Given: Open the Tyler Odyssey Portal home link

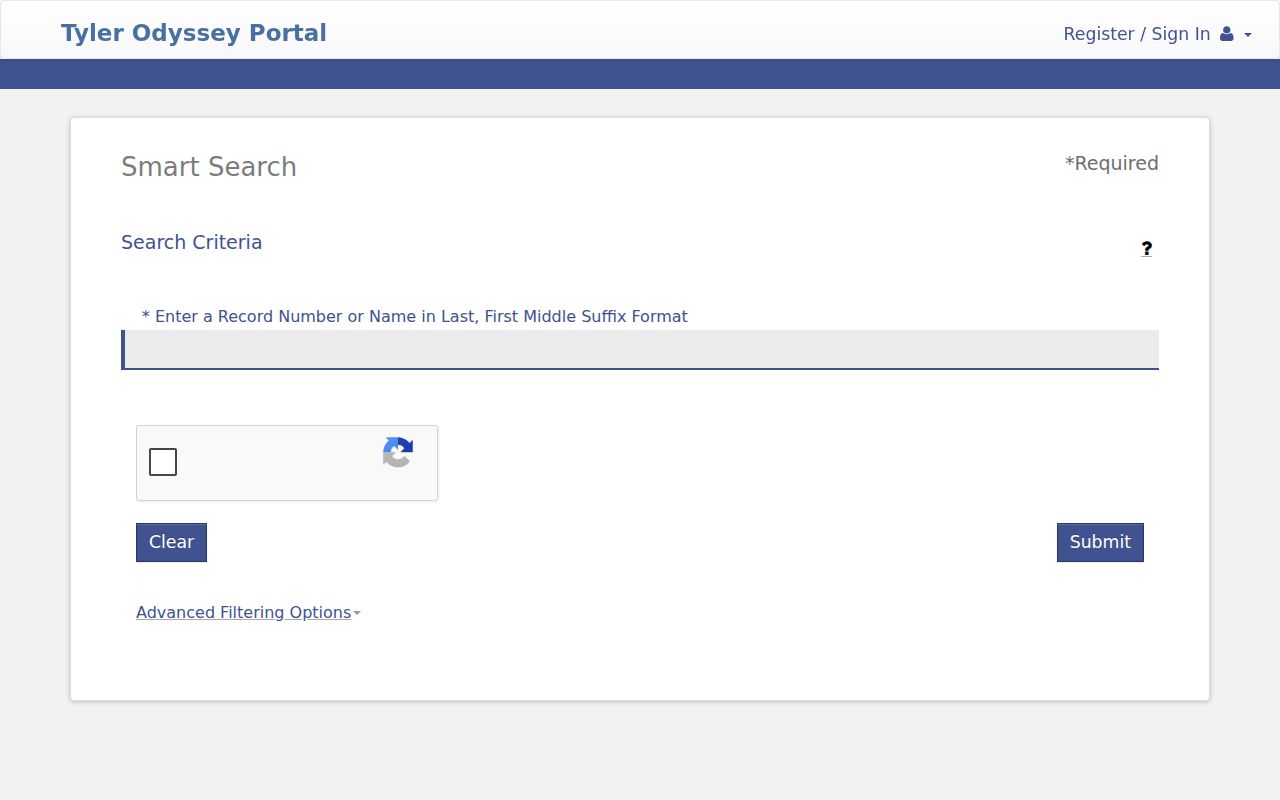Looking at the screenshot, I should point(194,33).
